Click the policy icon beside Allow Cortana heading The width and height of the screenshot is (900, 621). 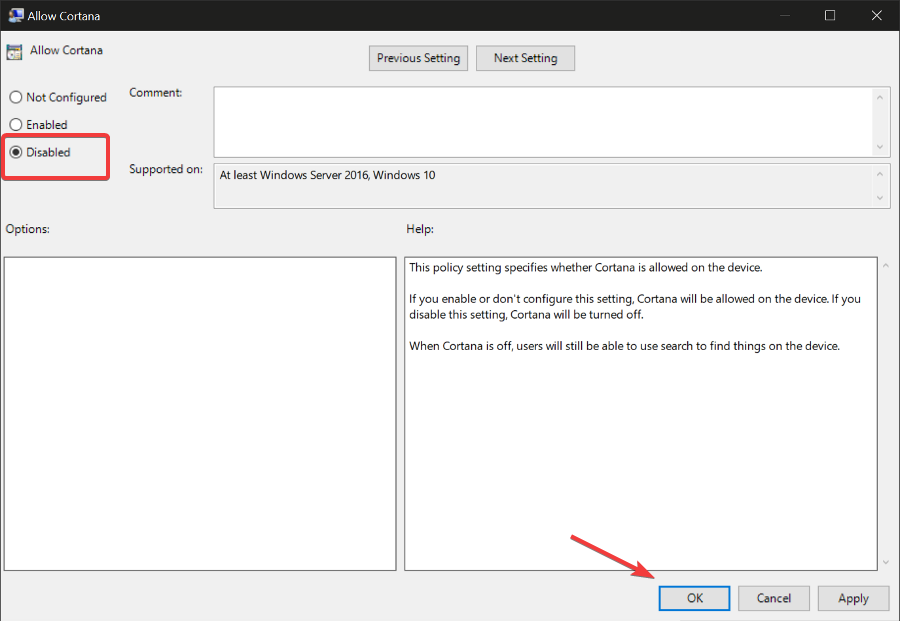[14, 52]
